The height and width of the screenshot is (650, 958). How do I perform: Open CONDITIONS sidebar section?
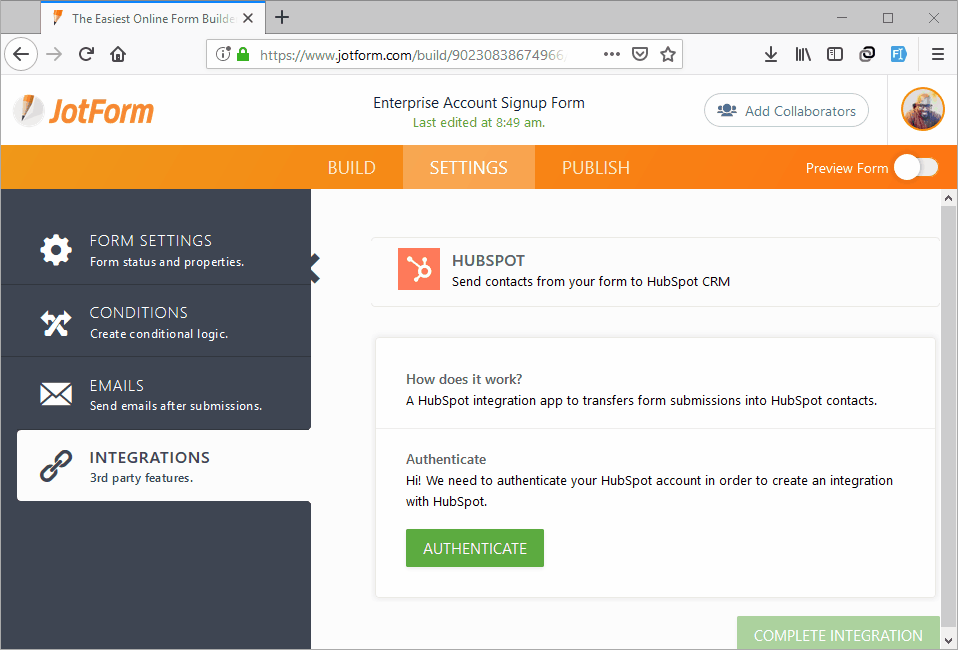(156, 321)
